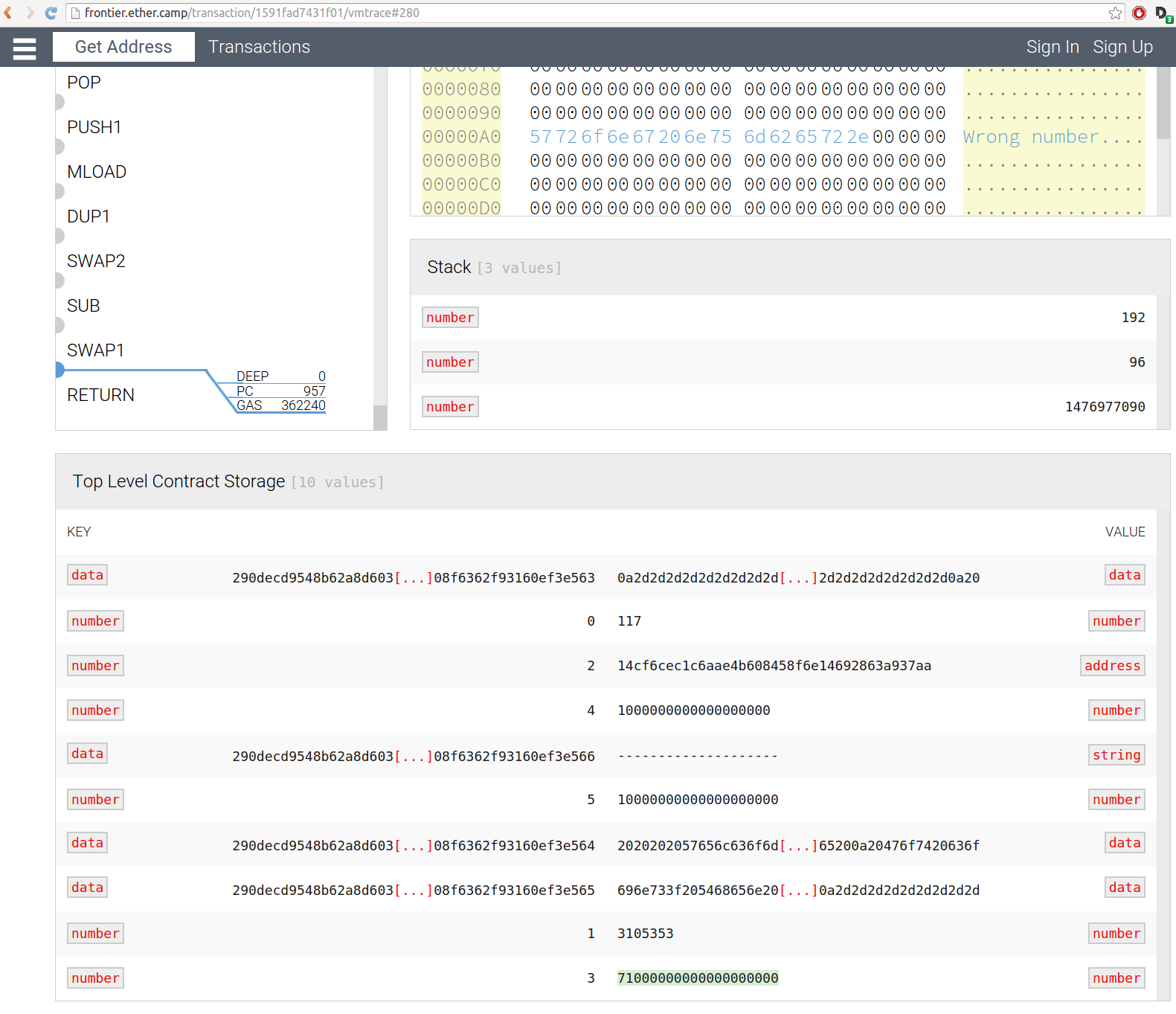Click the opcode list scrollbar thumb
Screen dimensions: 1176x1014
380,417
